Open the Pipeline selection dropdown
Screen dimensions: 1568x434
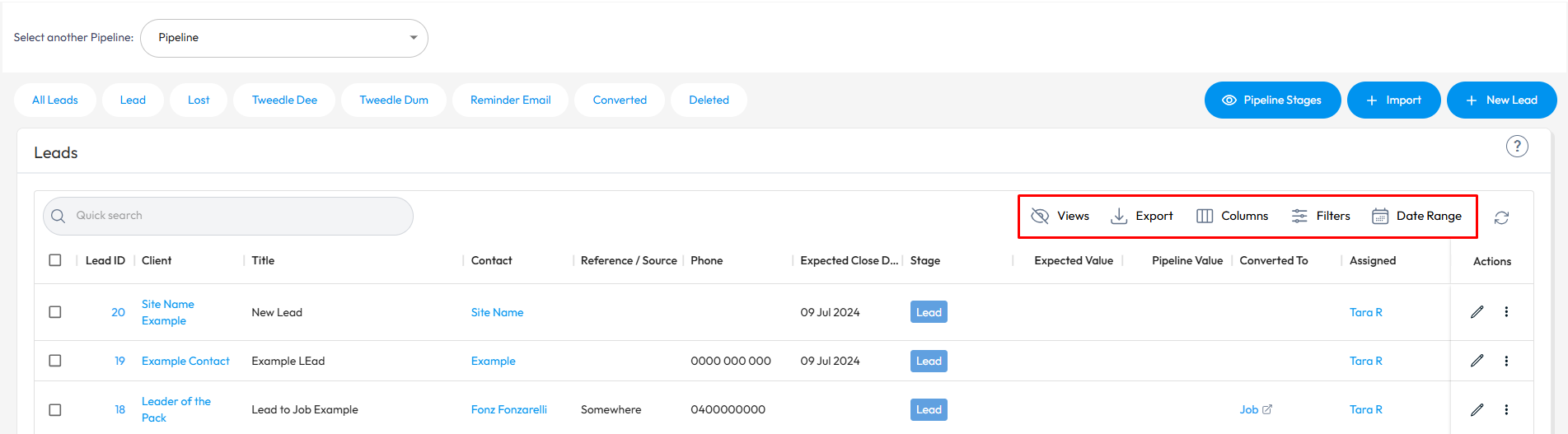point(284,38)
